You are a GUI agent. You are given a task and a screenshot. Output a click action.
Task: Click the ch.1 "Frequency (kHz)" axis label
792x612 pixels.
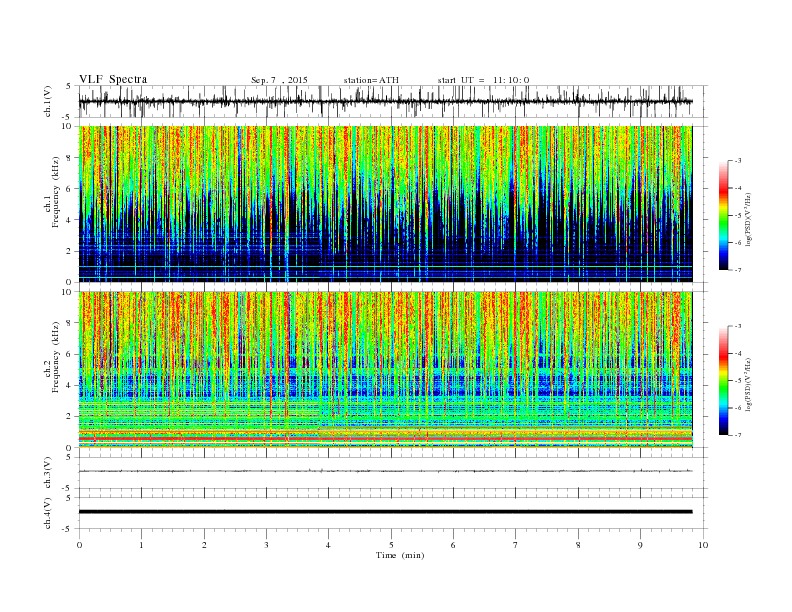56,192
